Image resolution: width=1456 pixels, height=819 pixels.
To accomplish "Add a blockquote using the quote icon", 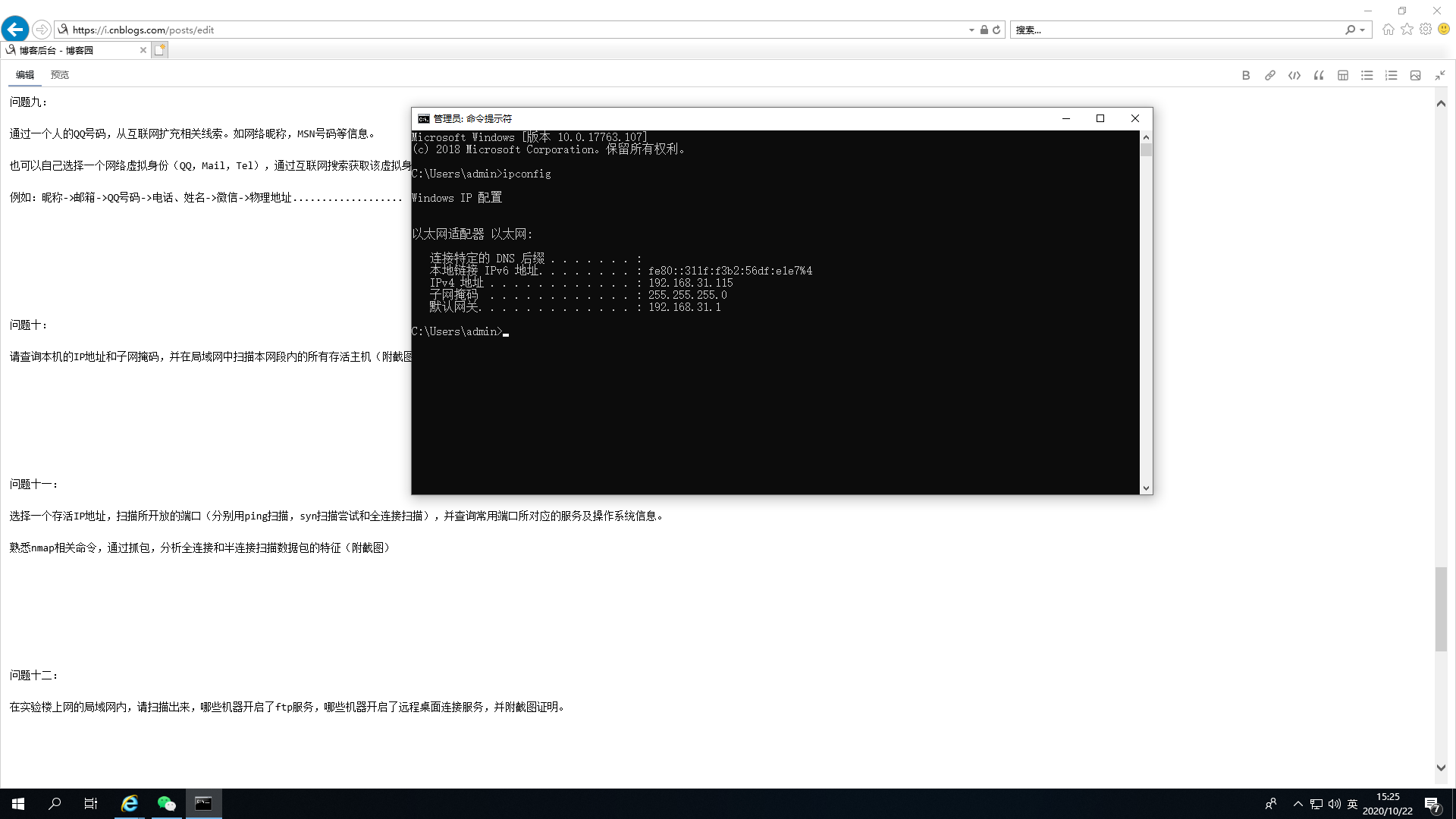I will pyautogui.click(x=1319, y=75).
